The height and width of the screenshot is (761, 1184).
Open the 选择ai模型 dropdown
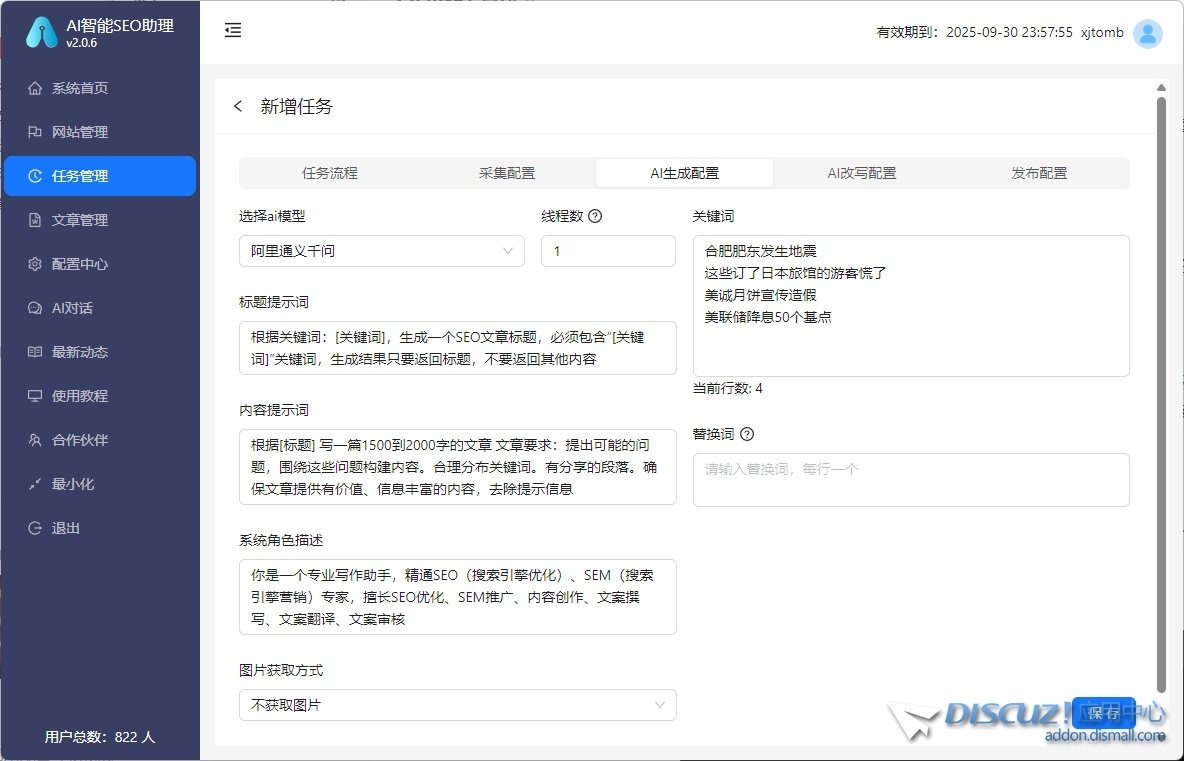[x=381, y=251]
